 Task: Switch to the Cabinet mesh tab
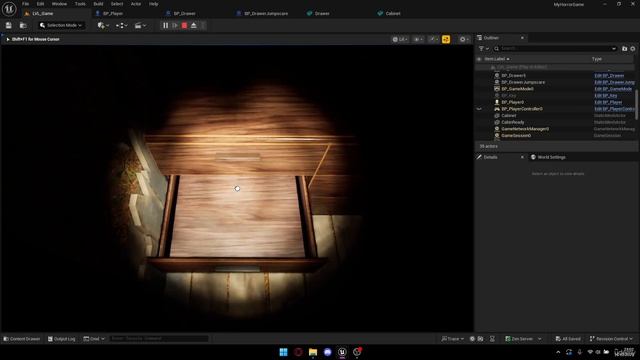pos(389,13)
